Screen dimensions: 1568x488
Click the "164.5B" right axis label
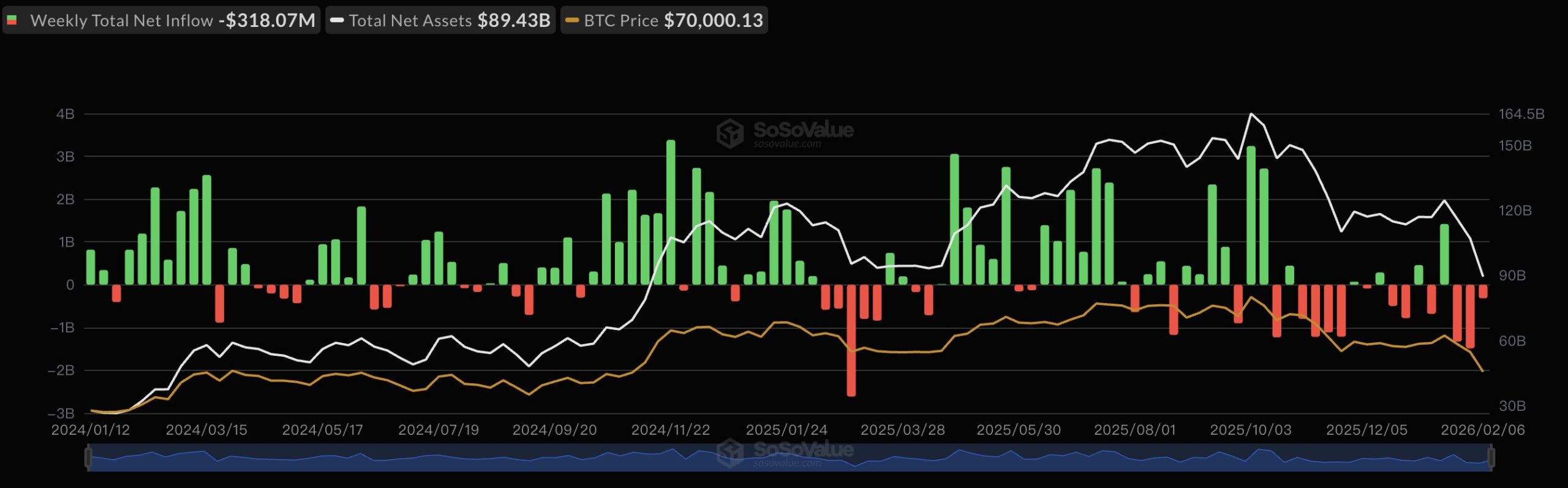click(1521, 114)
